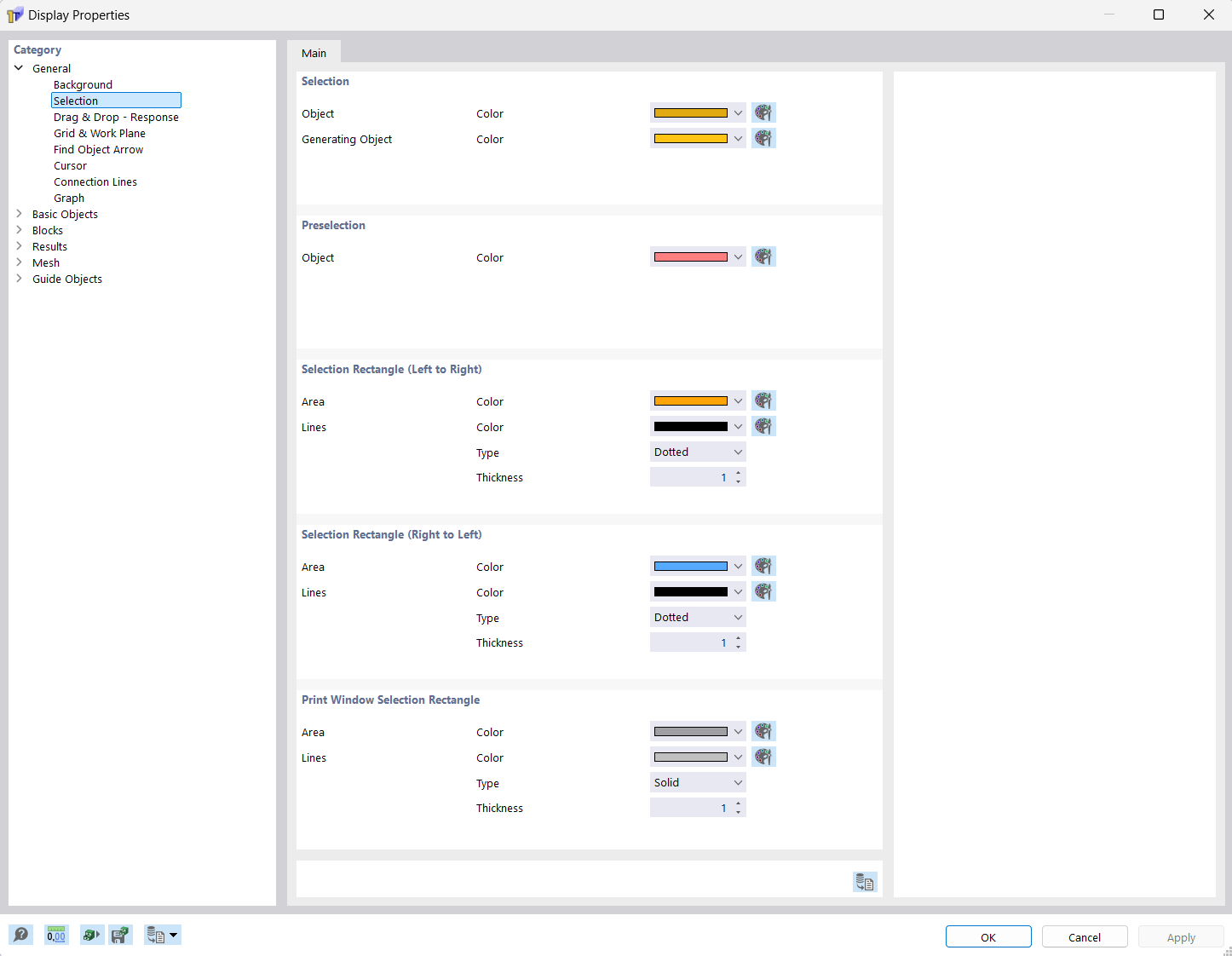Select Grid & Work Plane tree item
Viewport: 1232px width, 956px height.
click(x=100, y=133)
